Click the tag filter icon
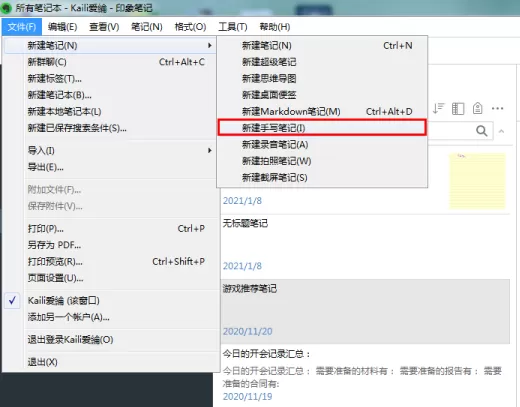The height and width of the screenshot is (407, 520). point(478,108)
